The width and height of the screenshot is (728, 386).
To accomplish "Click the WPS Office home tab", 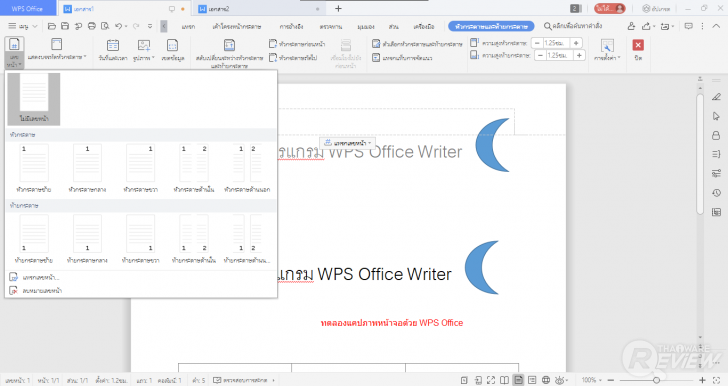I will [x=27, y=8].
